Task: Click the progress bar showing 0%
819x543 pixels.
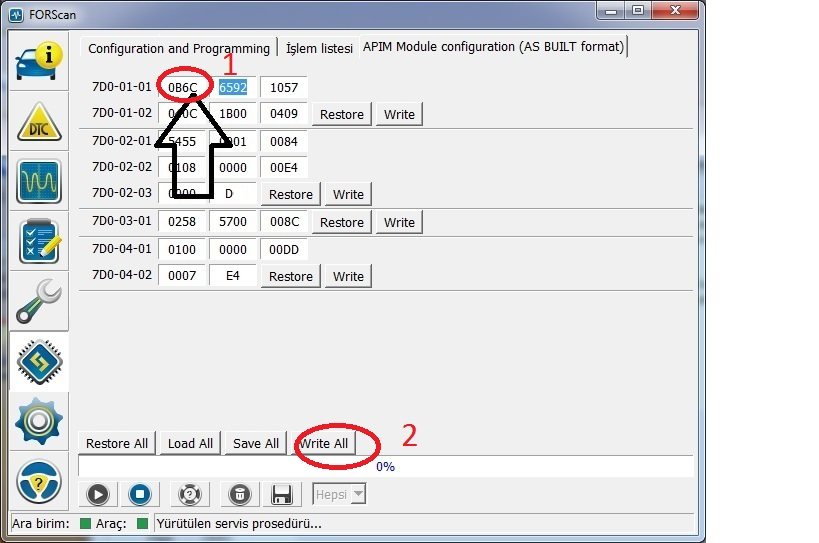Action: click(x=385, y=466)
